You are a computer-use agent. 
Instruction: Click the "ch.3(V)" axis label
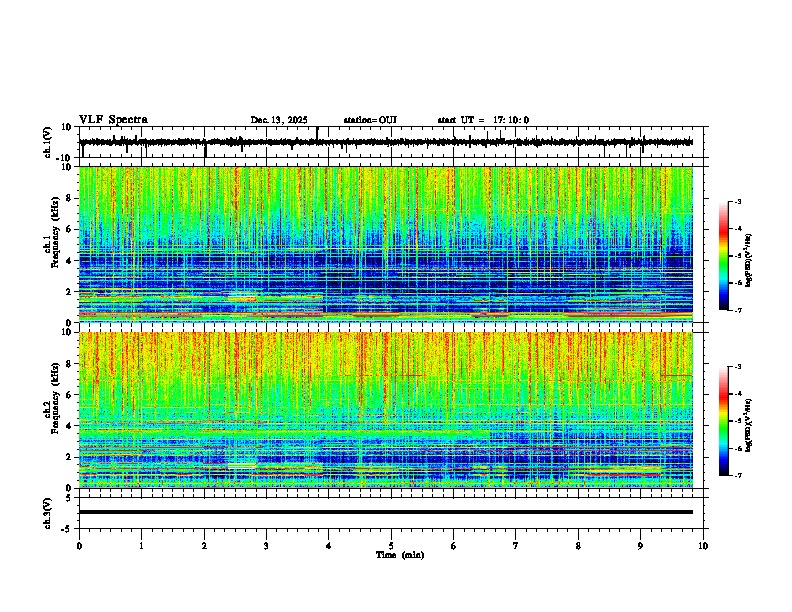point(48,513)
